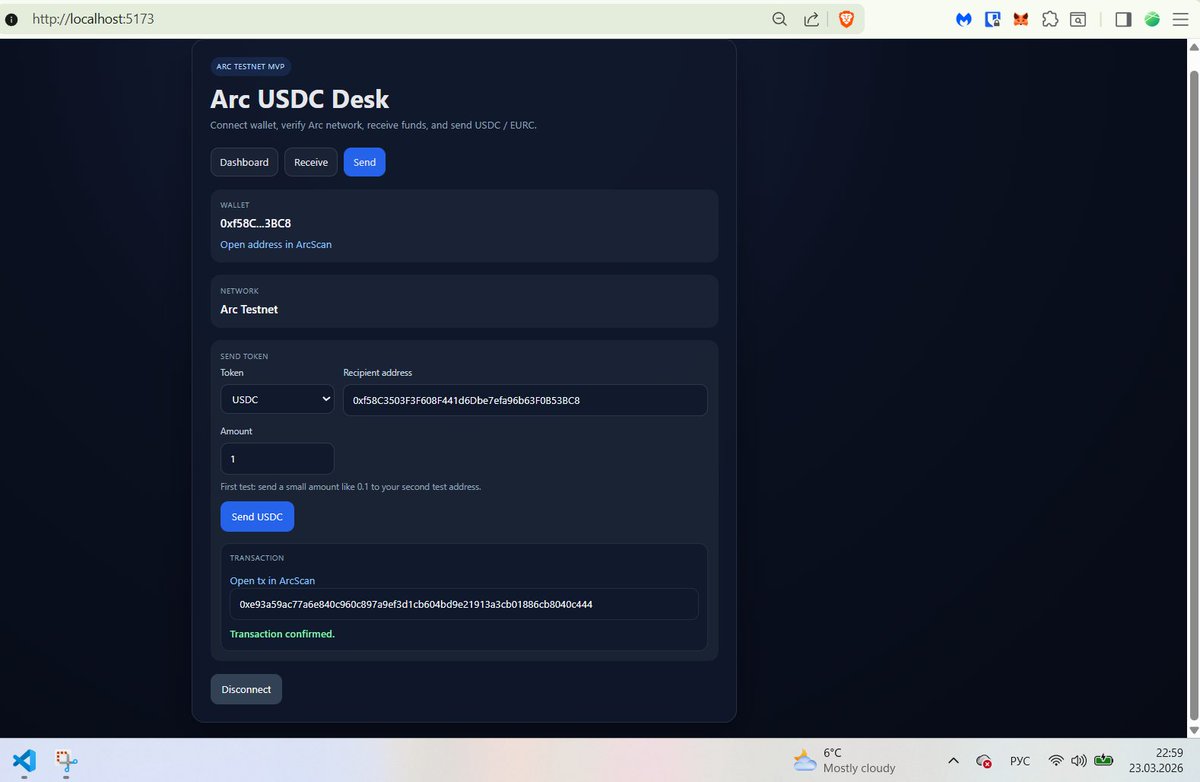The image size is (1200, 782).
Task: Open Snipping Tool from the taskbar
Action: point(67,761)
